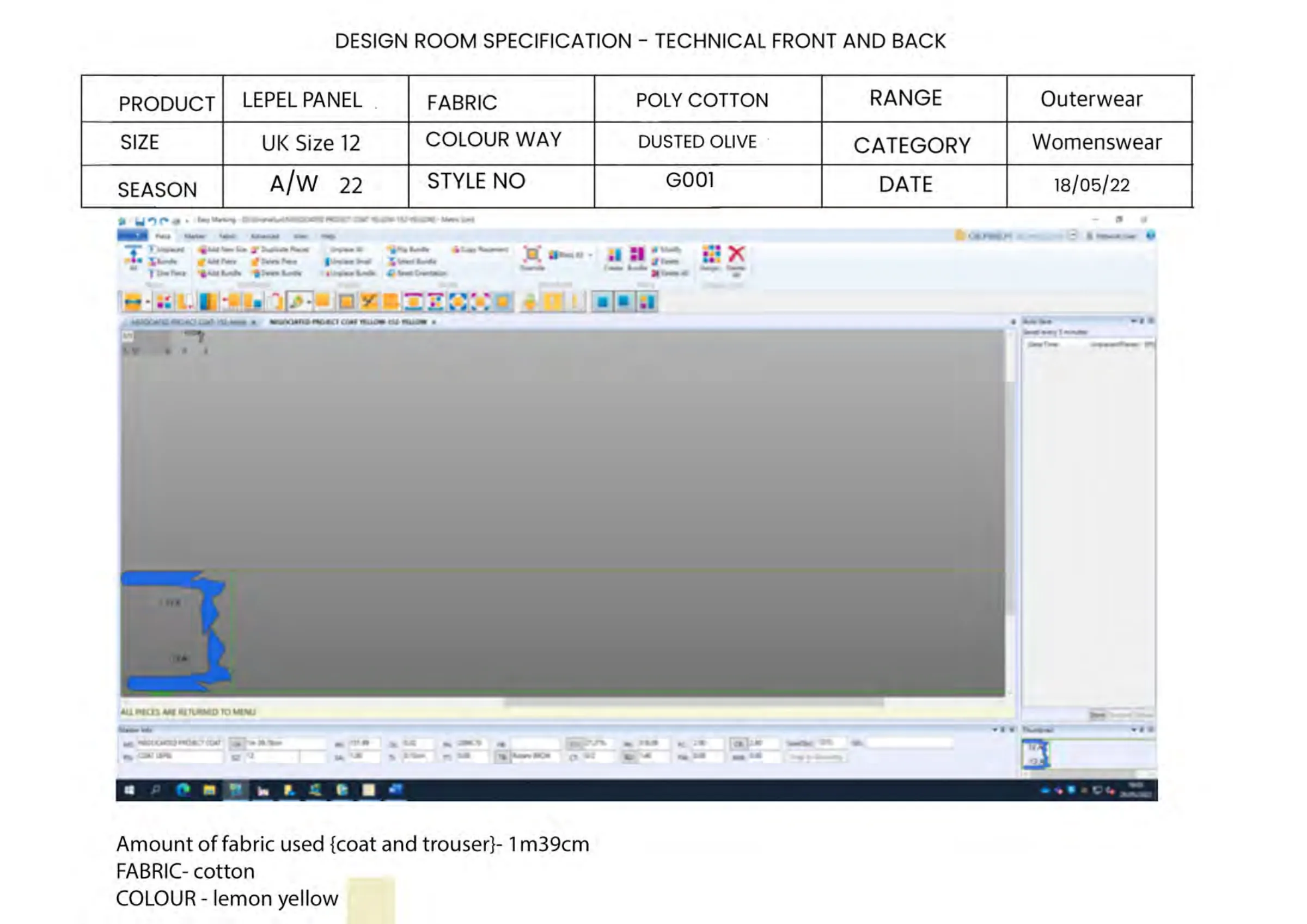Viewport: 1307px width, 924px height.
Task: Click the scissors toolbar icon
Action: (369, 302)
